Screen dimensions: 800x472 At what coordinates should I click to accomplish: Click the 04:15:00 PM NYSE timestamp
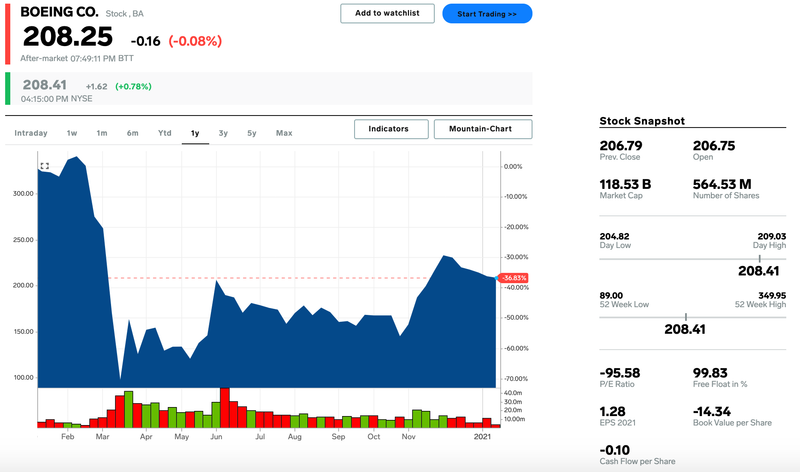[57, 99]
